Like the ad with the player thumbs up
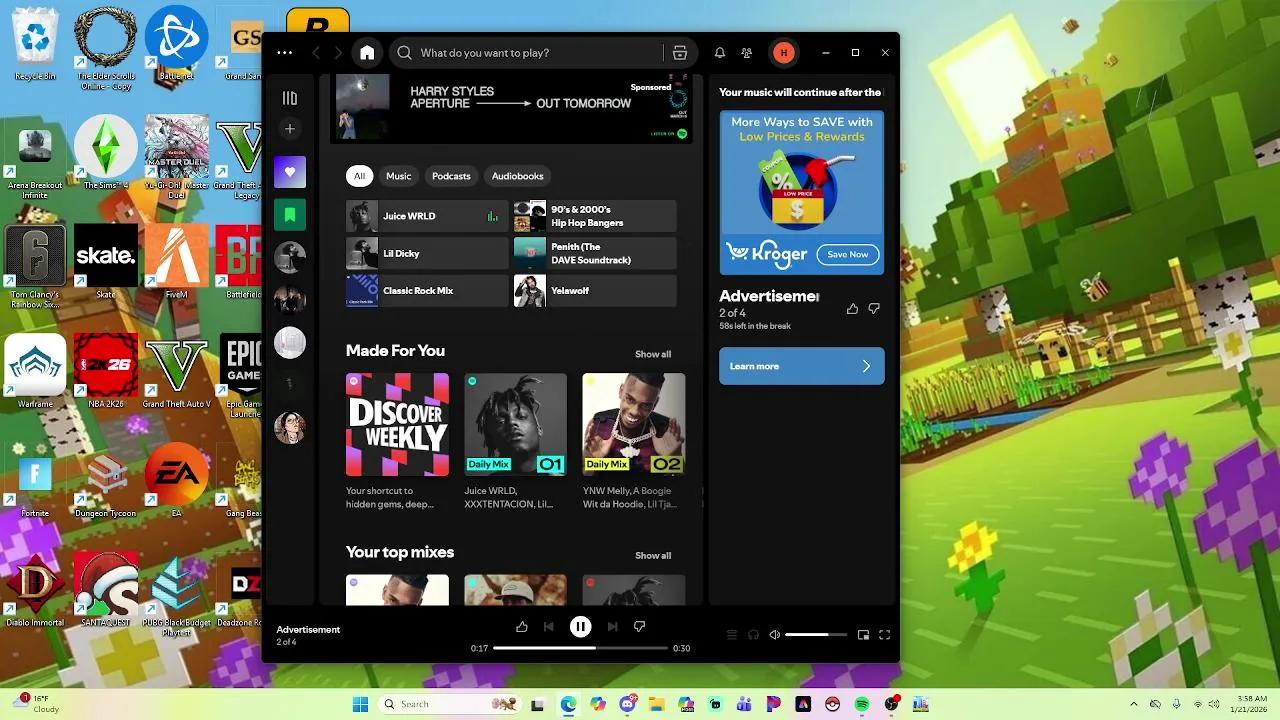Viewport: 1280px width, 720px height. 521,627
